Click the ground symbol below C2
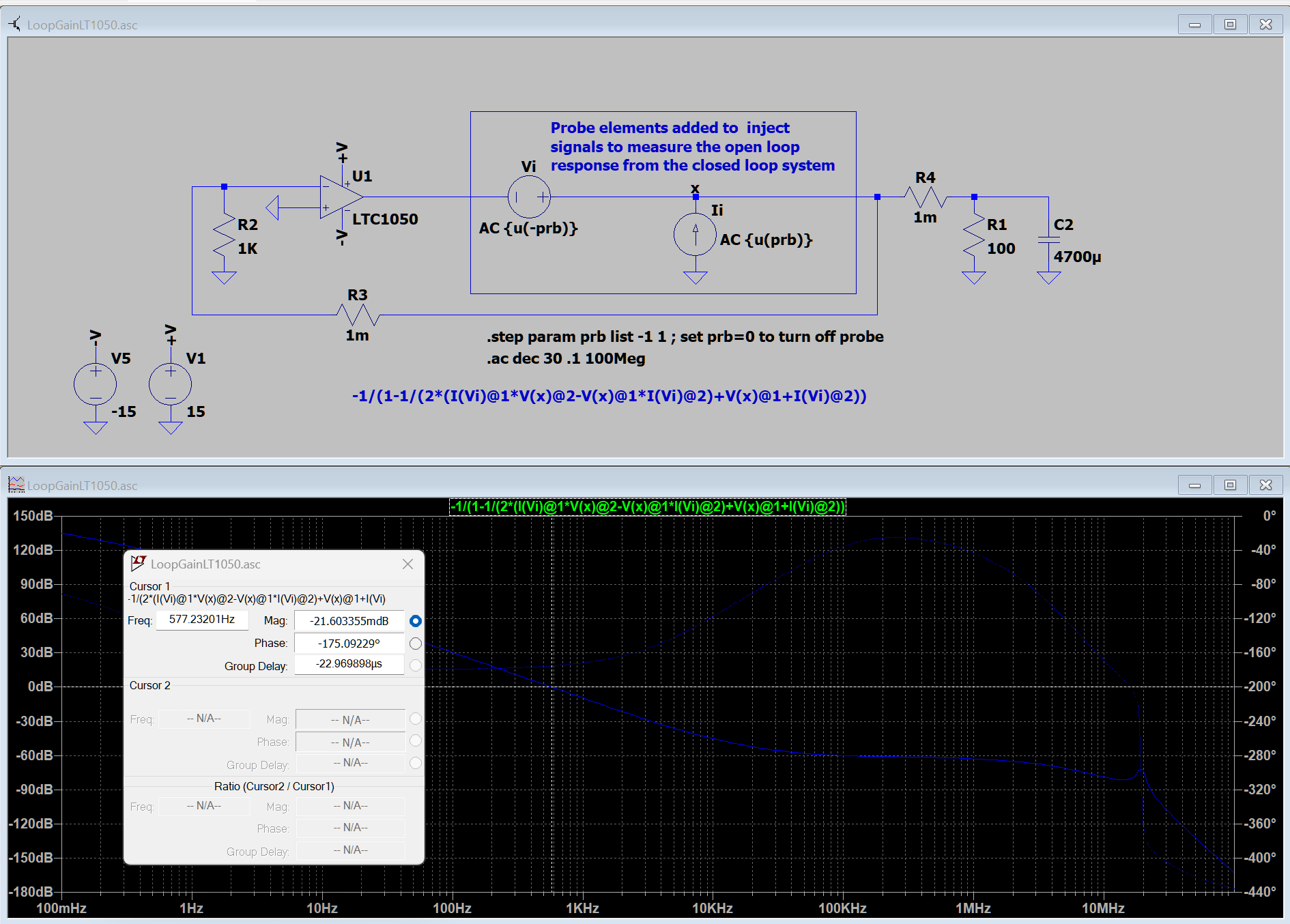This screenshot has height=924, width=1290. click(1049, 277)
